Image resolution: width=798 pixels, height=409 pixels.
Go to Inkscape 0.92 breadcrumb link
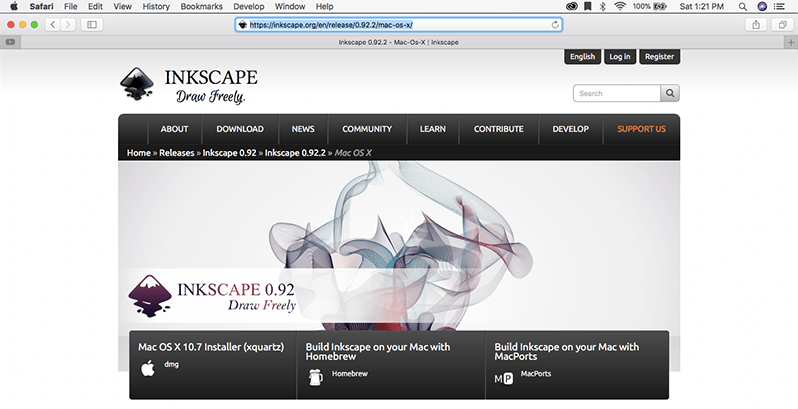point(230,153)
